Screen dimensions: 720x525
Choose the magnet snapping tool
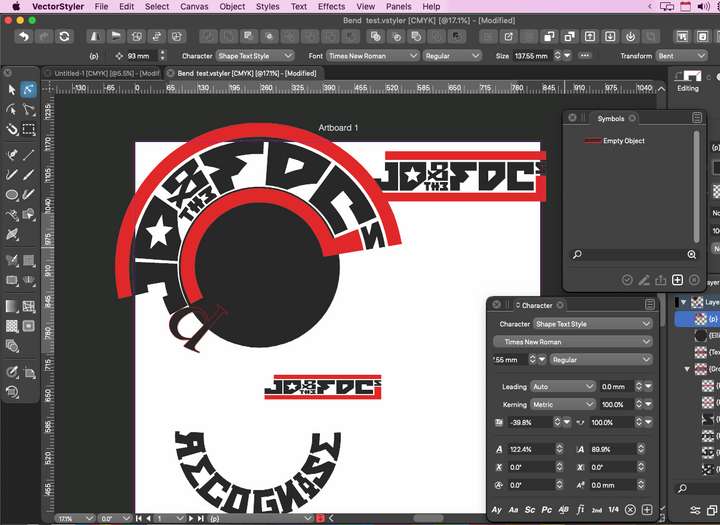click(11, 130)
